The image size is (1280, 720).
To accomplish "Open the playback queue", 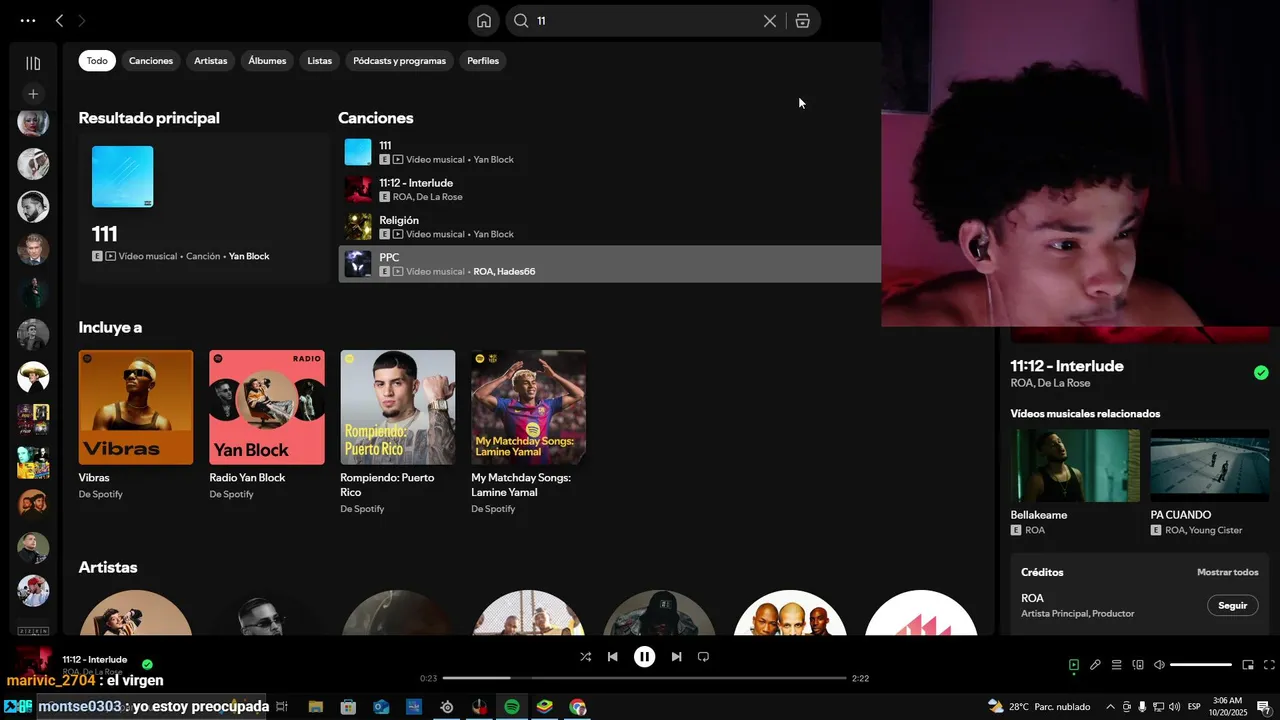I will click(x=1117, y=665).
